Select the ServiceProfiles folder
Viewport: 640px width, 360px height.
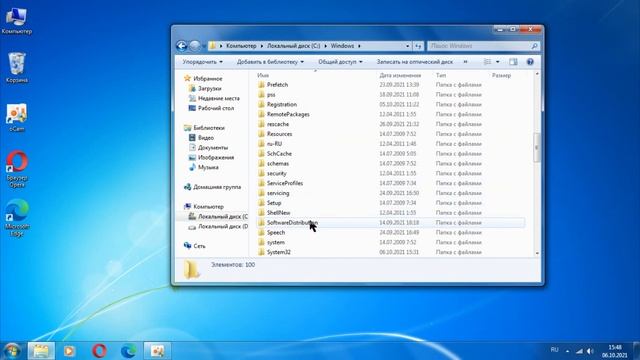click(284, 183)
